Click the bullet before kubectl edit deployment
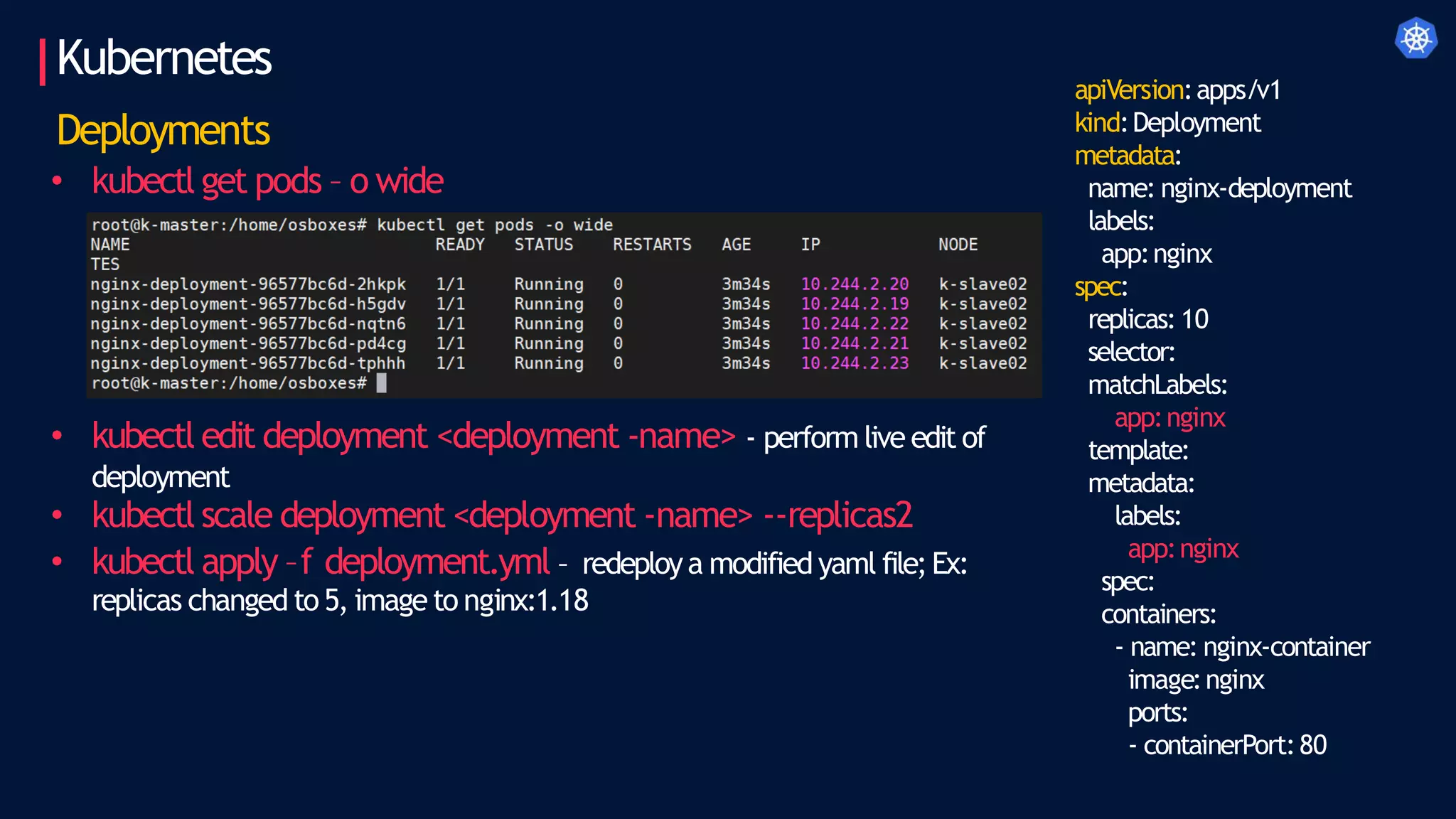Viewport: 1456px width, 819px height. (x=58, y=435)
